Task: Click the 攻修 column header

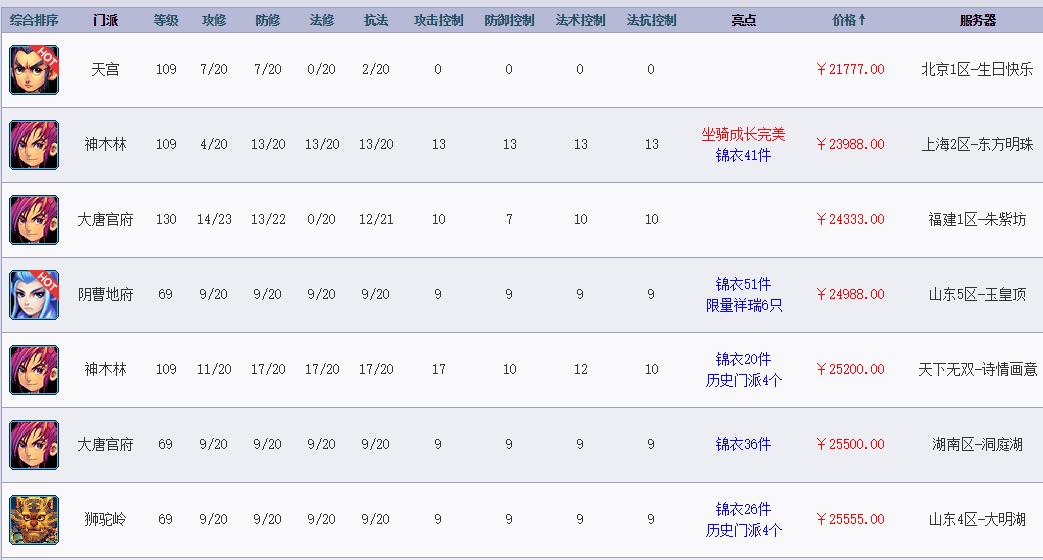Action: pyautogui.click(x=214, y=20)
